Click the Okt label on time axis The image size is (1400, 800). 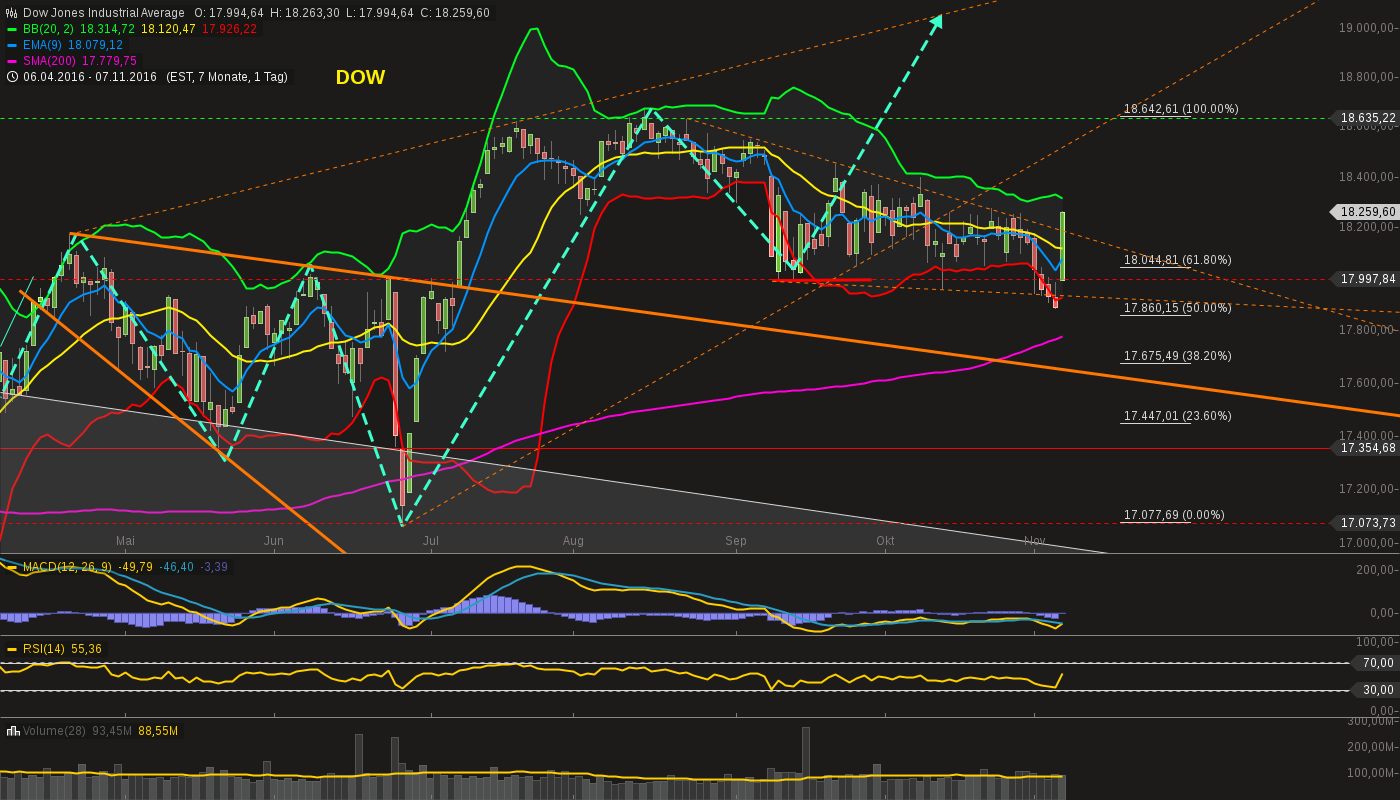(885, 541)
